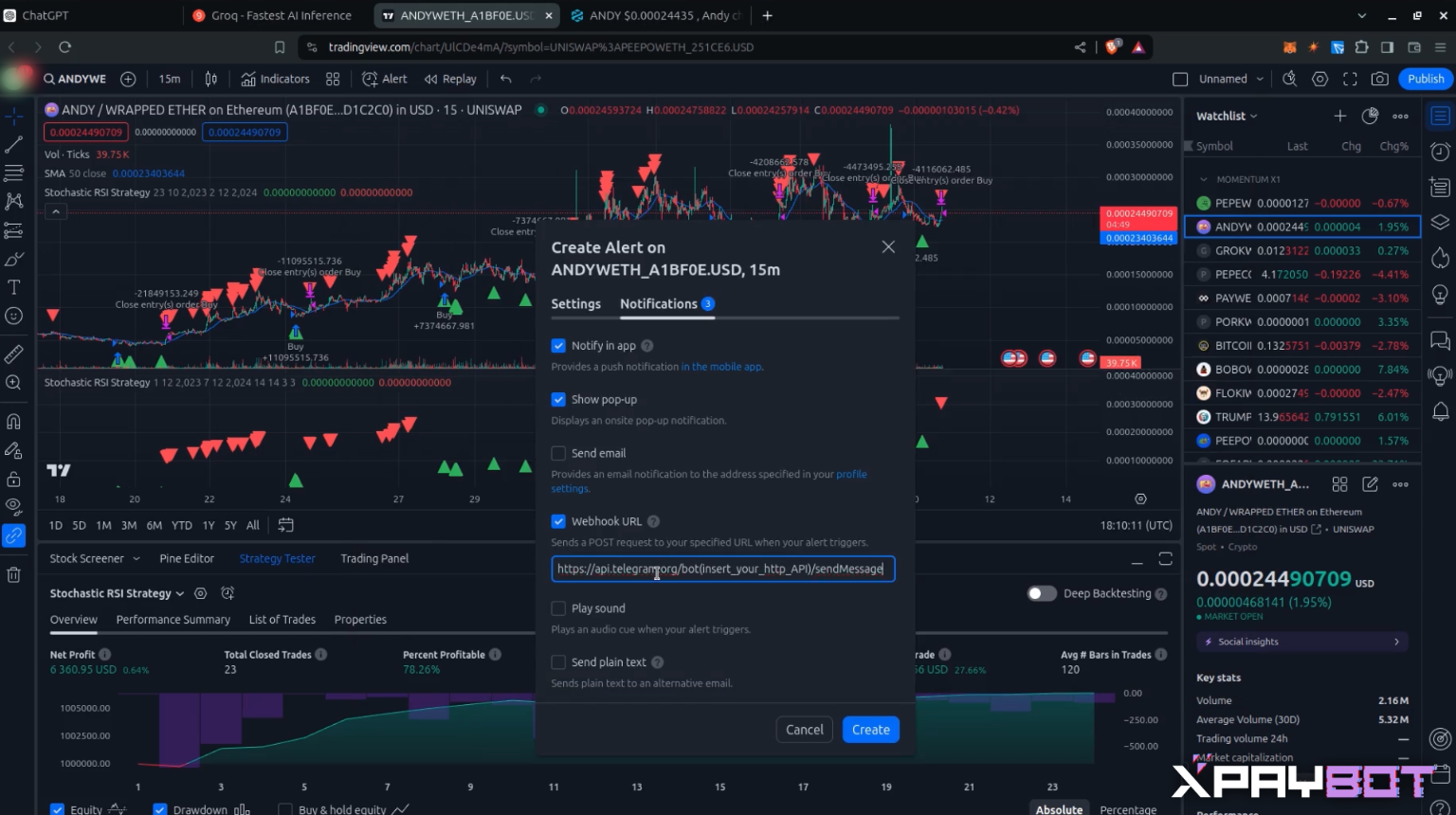1456x815 pixels.
Task: Click the trend line drawing tool
Action: coord(14,145)
